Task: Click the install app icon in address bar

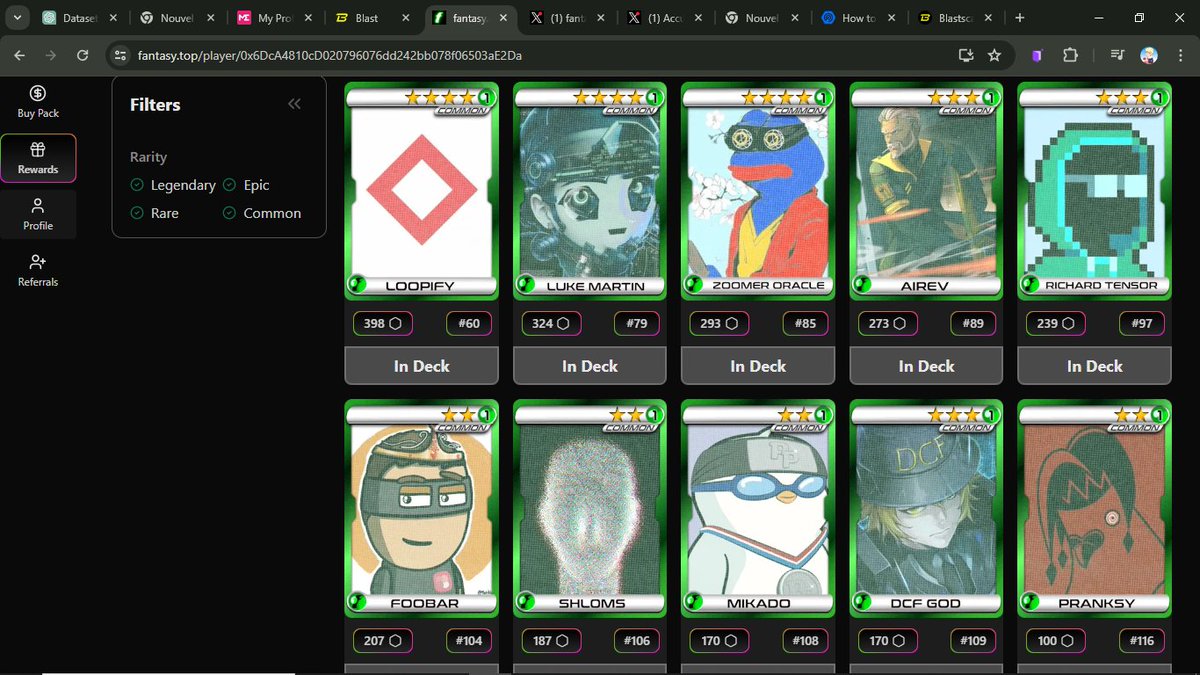Action: click(966, 56)
